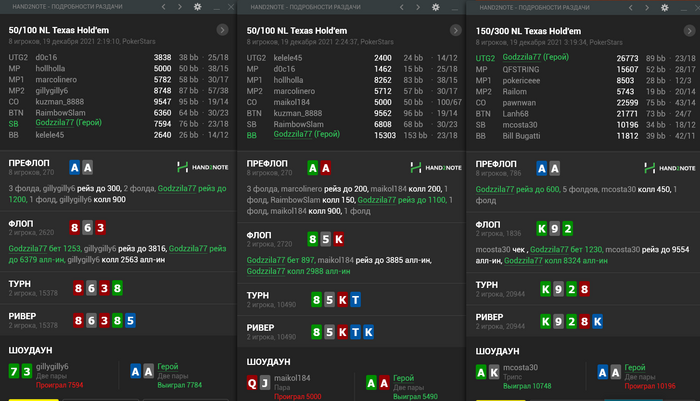Click Godzzila77 рейз до 1100 in middle preflop
Image resolution: width=700 pixels, height=401 pixels.
[x=401, y=200]
